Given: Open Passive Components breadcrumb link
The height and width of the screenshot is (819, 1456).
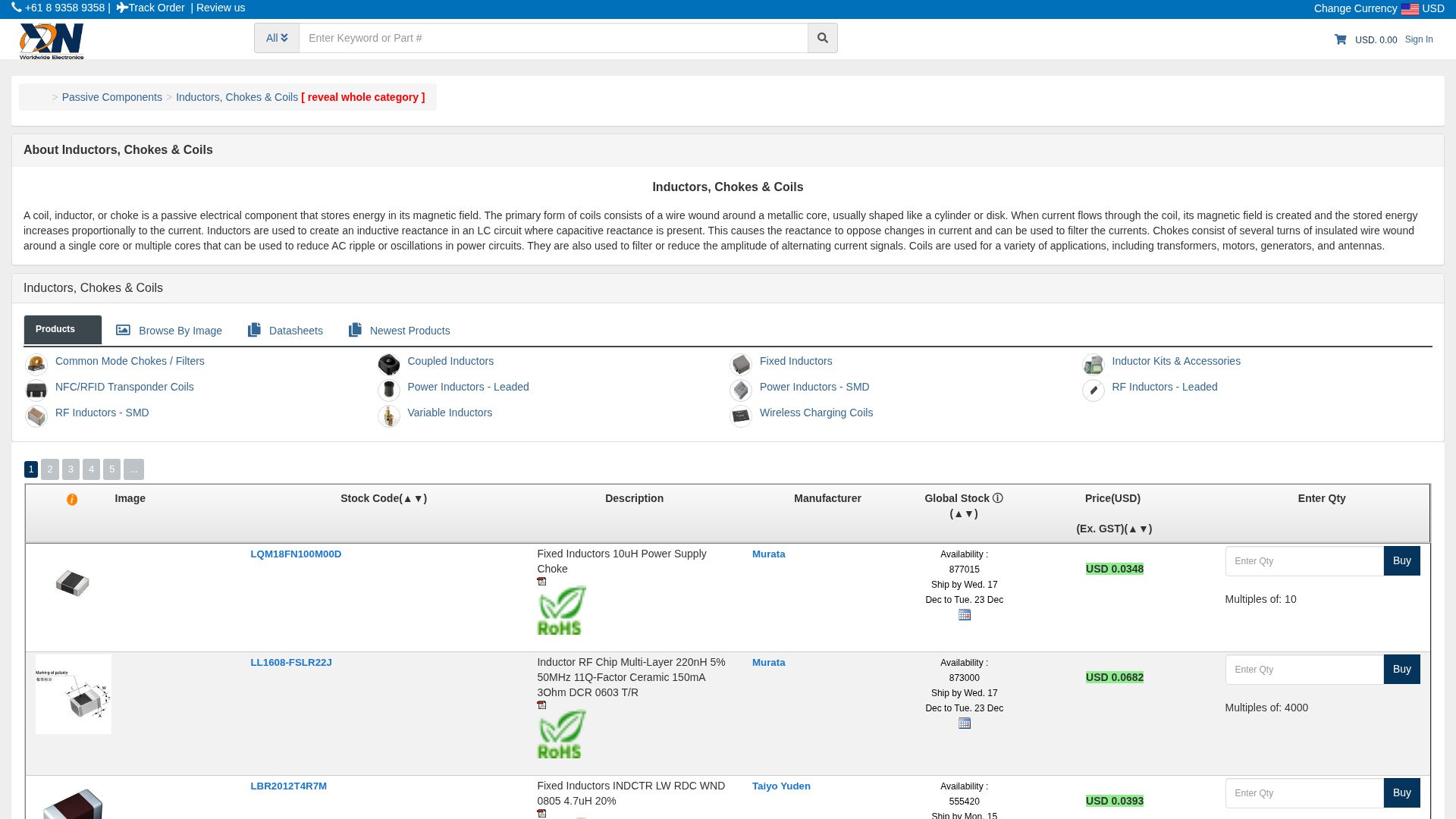Looking at the screenshot, I should pos(112,97).
